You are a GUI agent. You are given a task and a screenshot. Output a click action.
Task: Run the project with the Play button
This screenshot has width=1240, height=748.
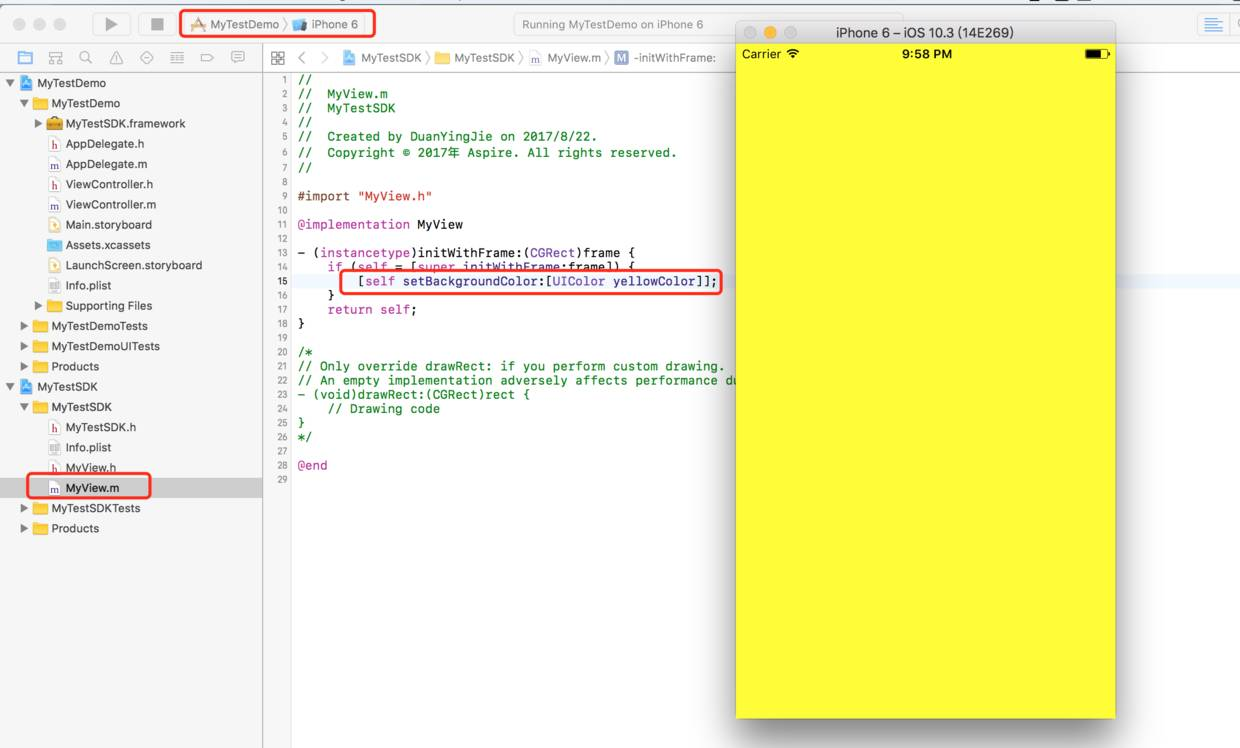[111, 24]
